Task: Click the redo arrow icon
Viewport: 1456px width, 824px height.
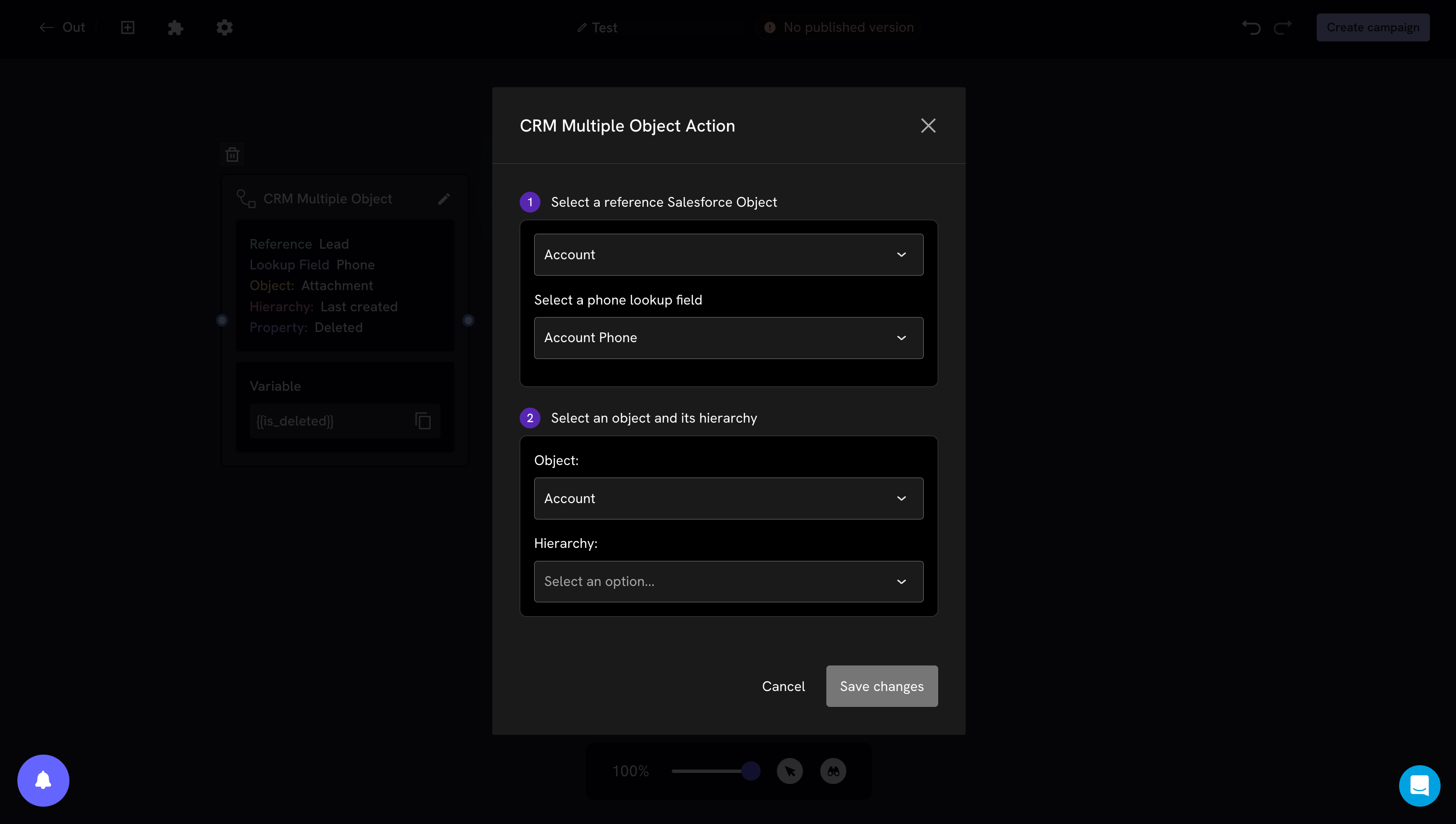Action: (1283, 27)
